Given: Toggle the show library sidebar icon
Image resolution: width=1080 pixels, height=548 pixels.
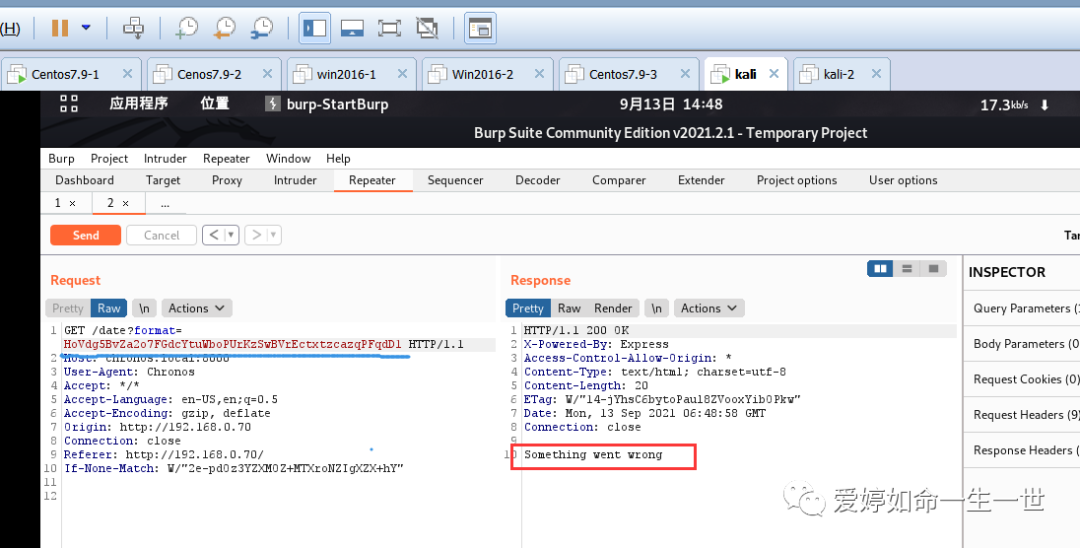Looking at the screenshot, I should coord(315,28).
